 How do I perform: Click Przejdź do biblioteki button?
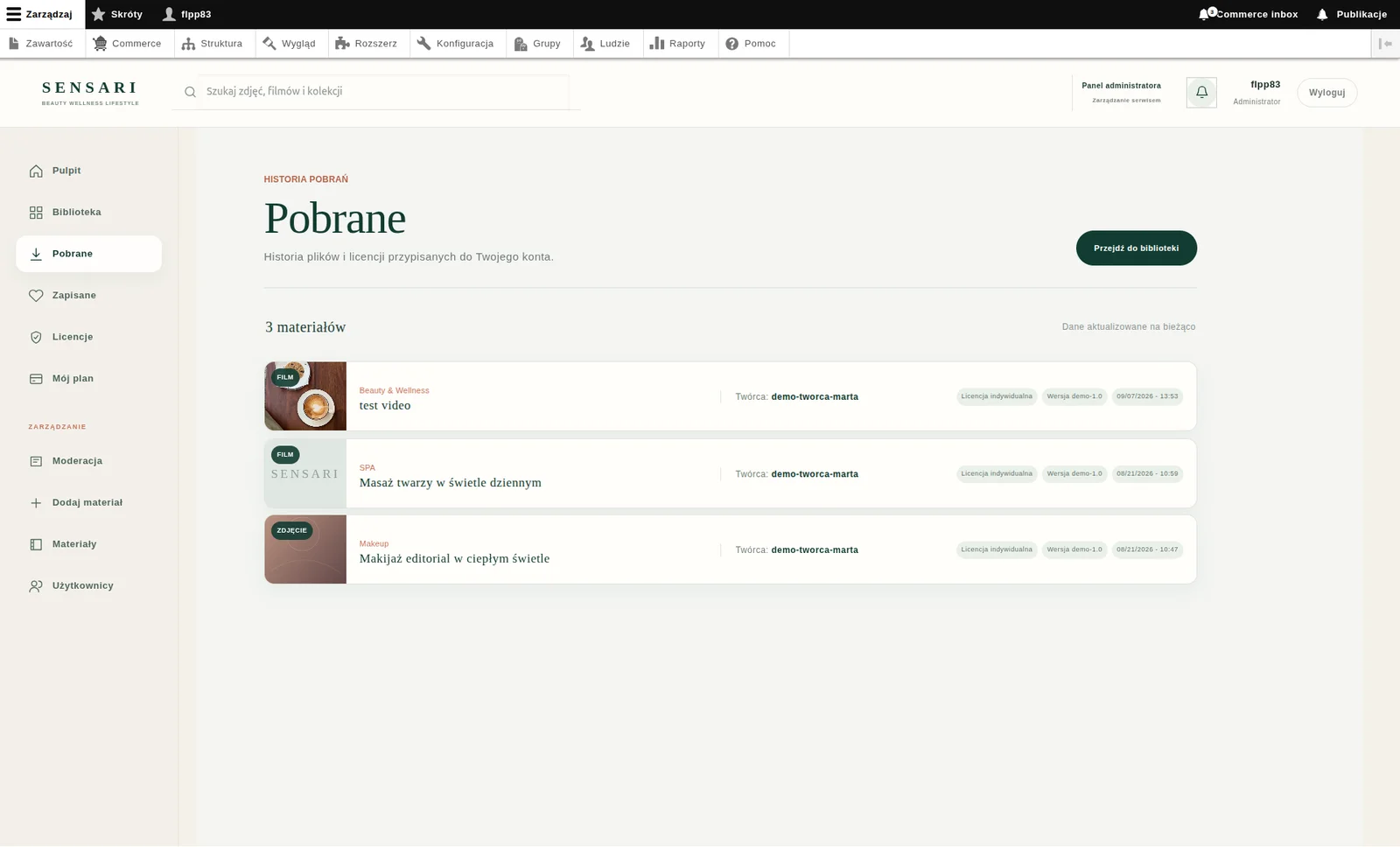(x=1136, y=248)
